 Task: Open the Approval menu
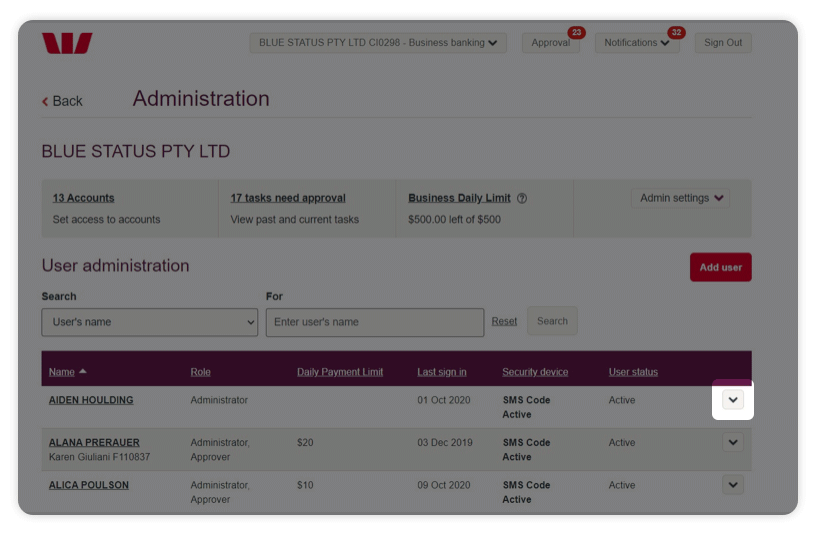tap(550, 43)
